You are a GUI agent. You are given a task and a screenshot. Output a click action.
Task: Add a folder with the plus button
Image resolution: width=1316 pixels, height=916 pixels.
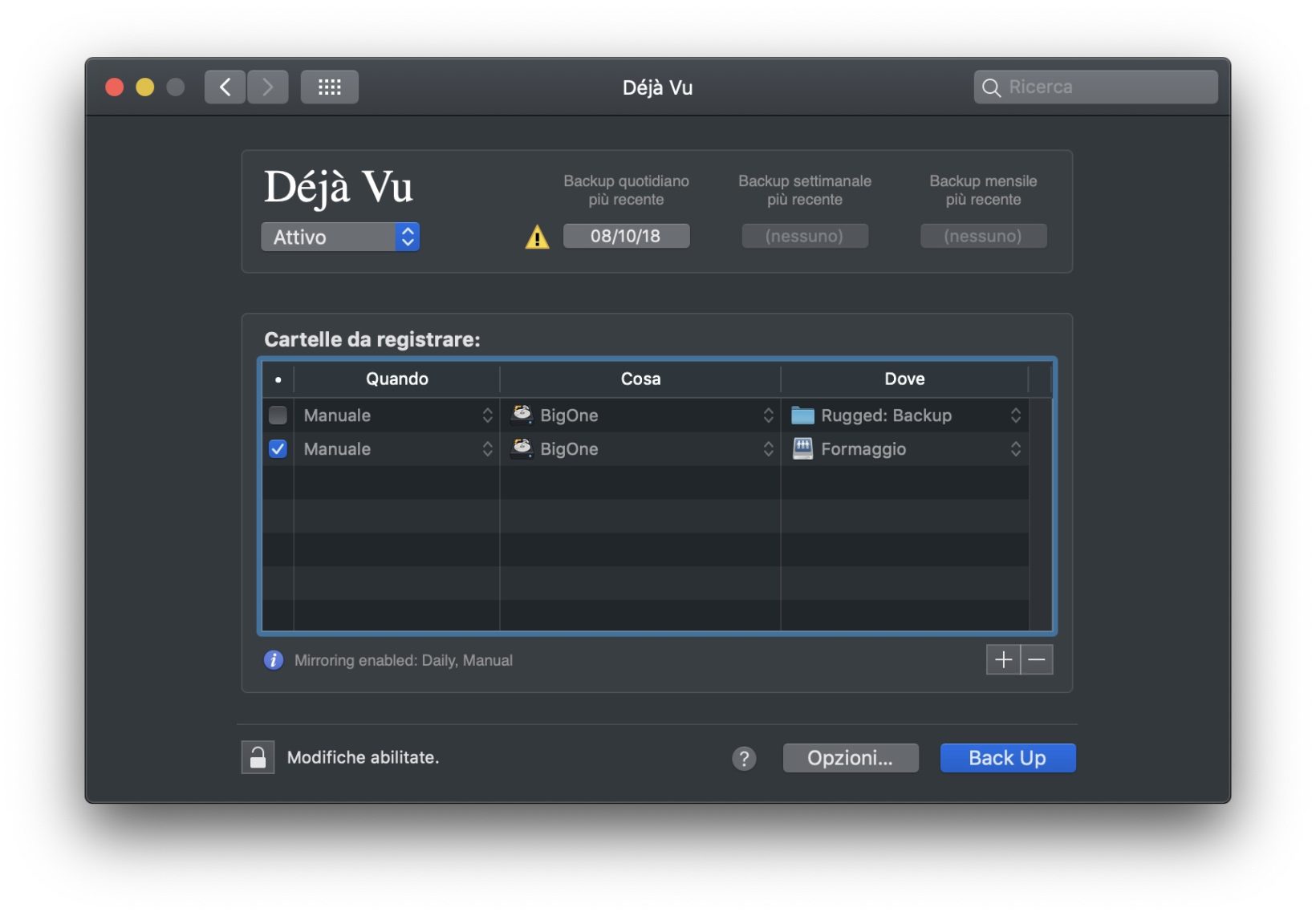point(1003,660)
